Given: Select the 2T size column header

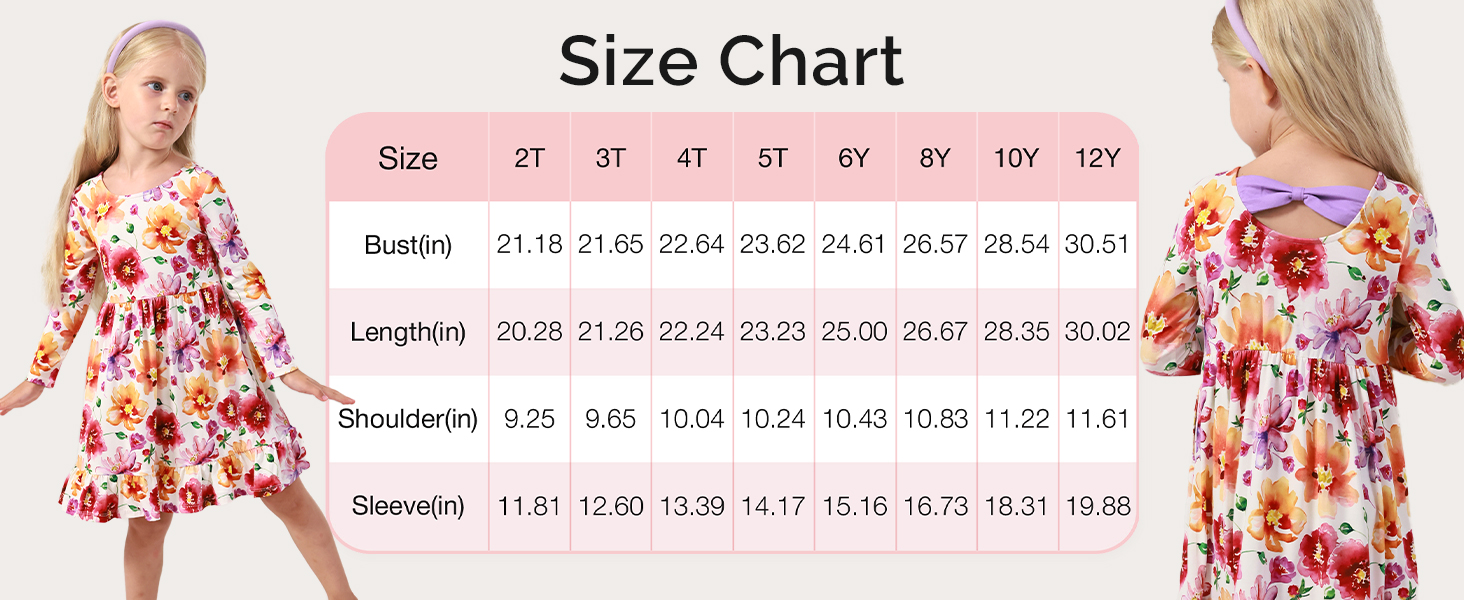Looking at the screenshot, I should (x=529, y=158).
